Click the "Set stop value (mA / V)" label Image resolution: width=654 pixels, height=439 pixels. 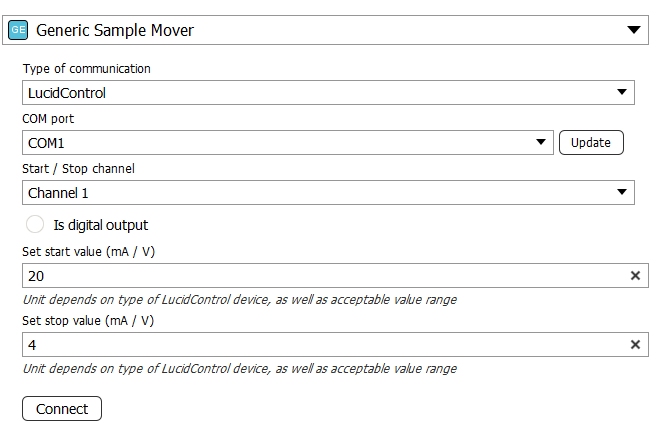(90, 321)
